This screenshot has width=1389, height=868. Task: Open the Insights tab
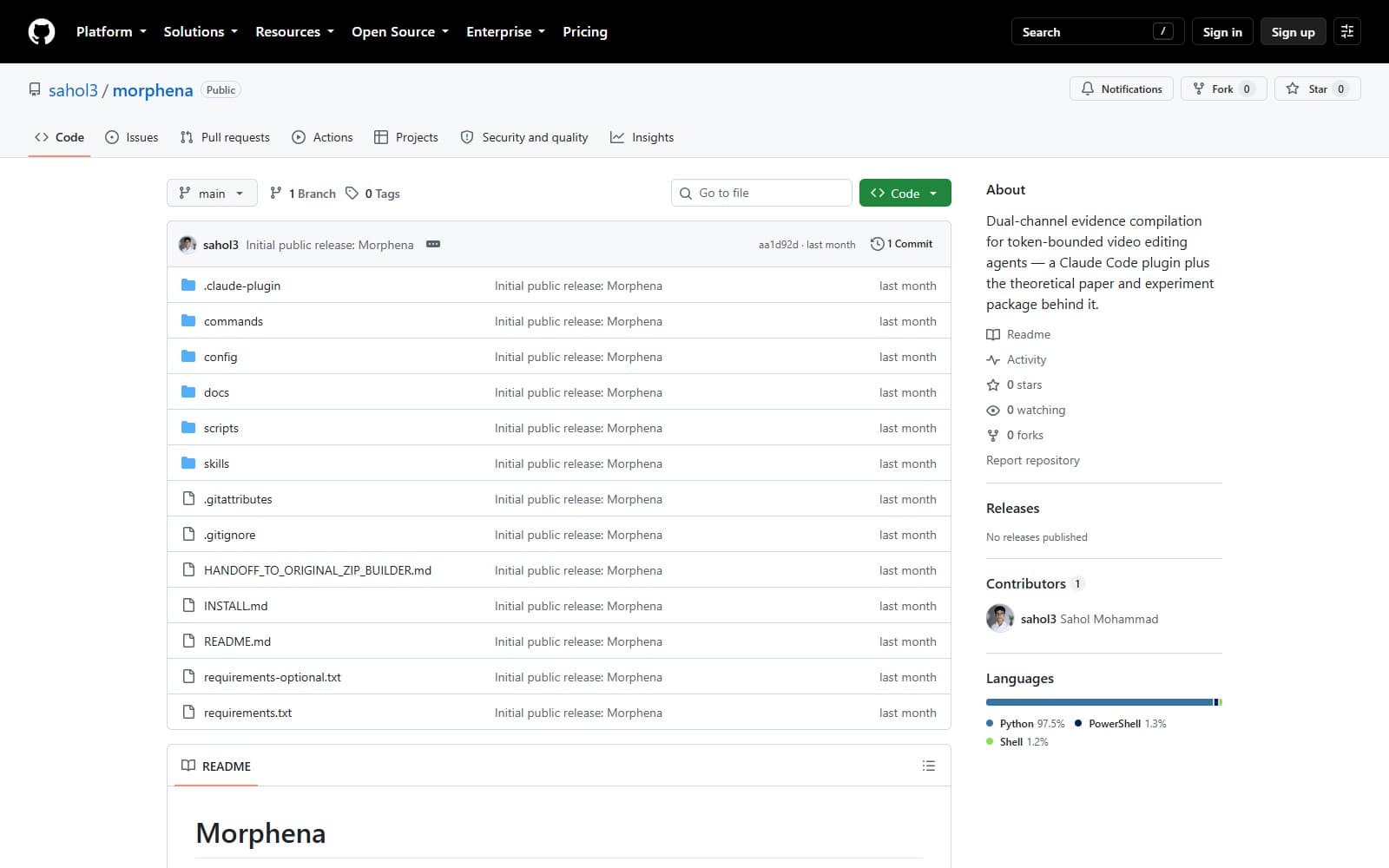[642, 137]
